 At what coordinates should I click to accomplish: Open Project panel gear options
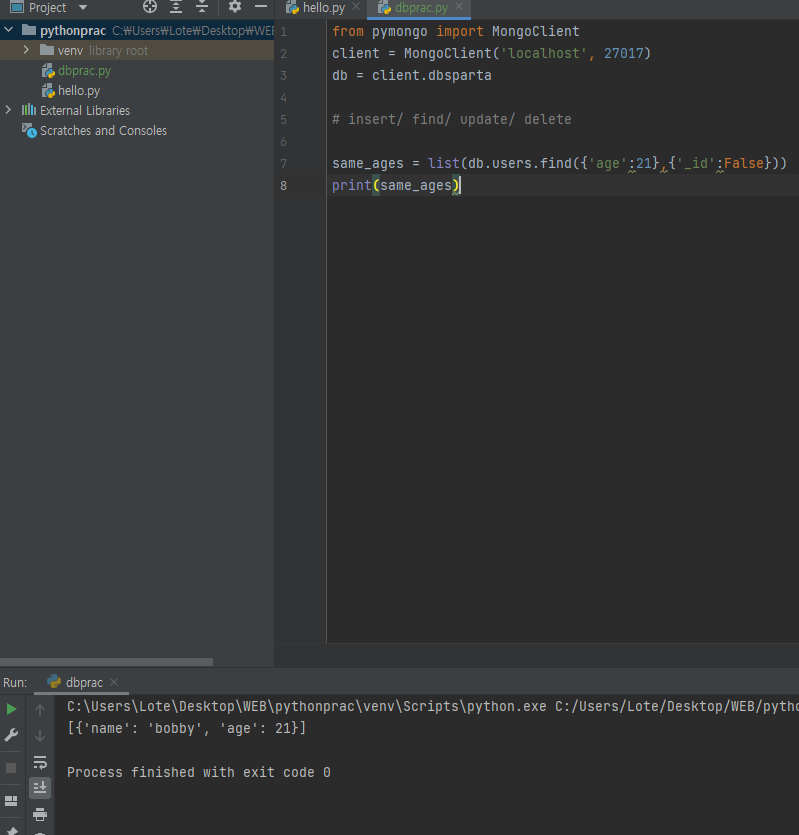(x=234, y=6)
